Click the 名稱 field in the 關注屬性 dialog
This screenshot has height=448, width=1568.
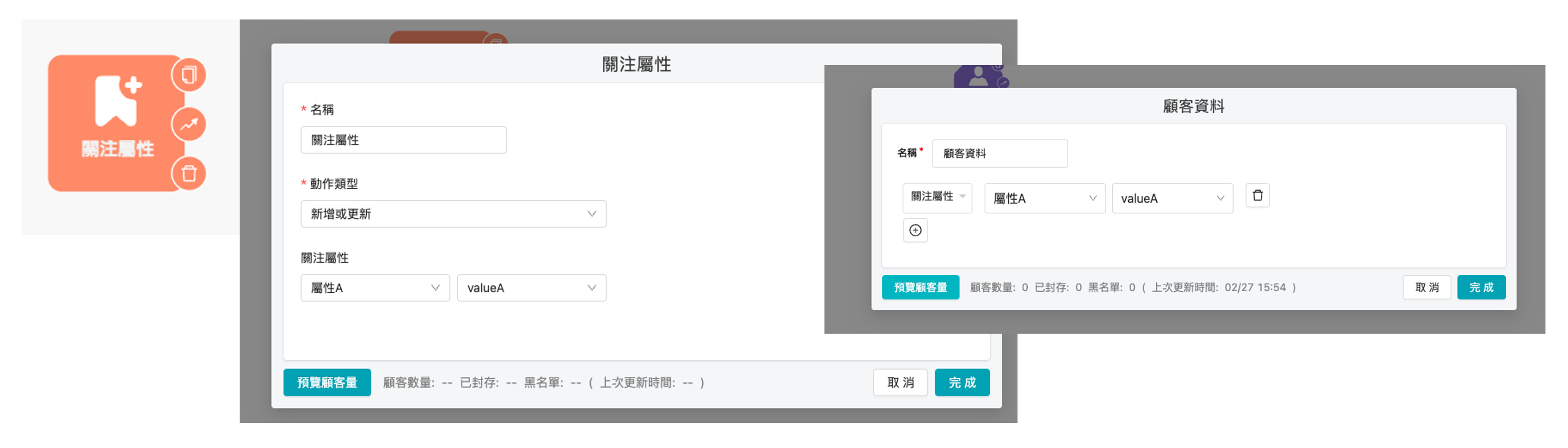point(404,140)
